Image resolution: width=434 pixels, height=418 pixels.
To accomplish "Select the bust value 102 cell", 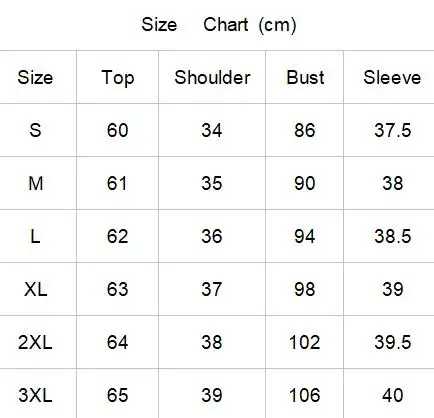I will (x=305, y=342).
